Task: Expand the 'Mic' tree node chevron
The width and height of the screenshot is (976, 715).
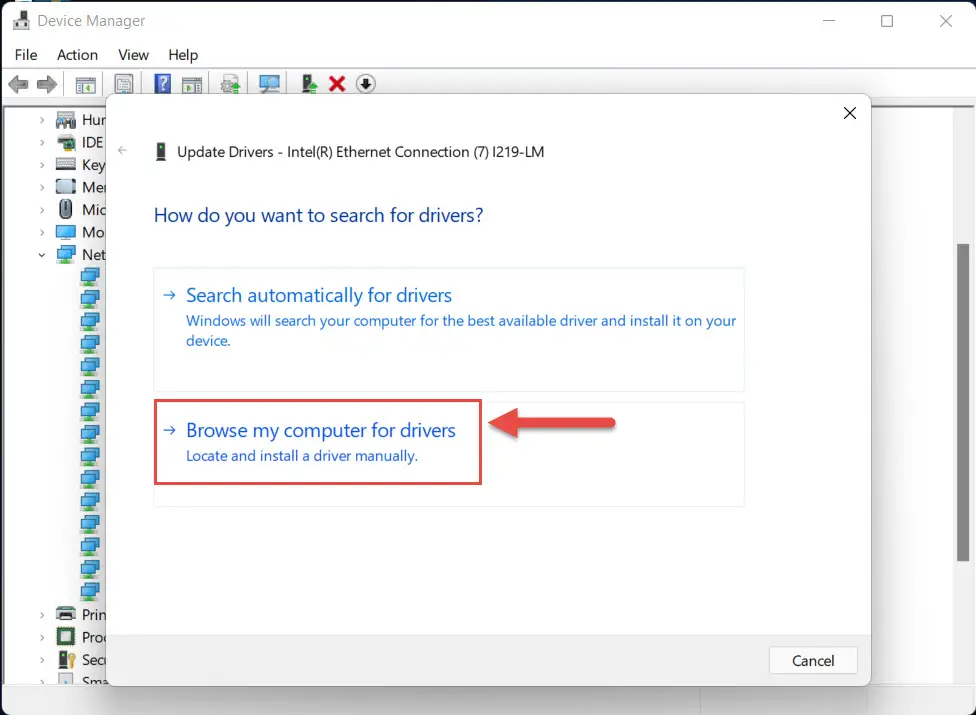Action: tap(42, 210)
